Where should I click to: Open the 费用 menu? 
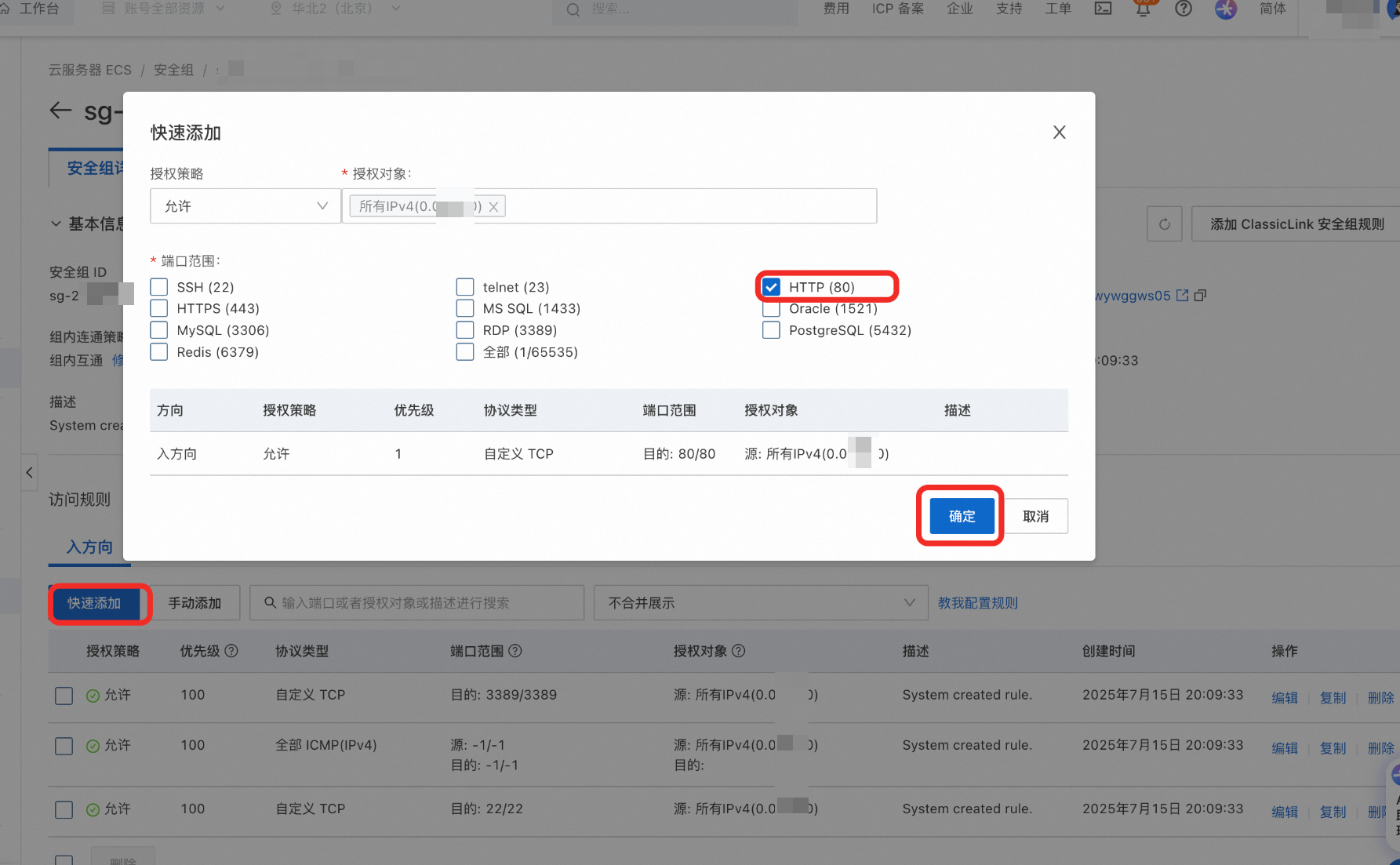point(836,9)
